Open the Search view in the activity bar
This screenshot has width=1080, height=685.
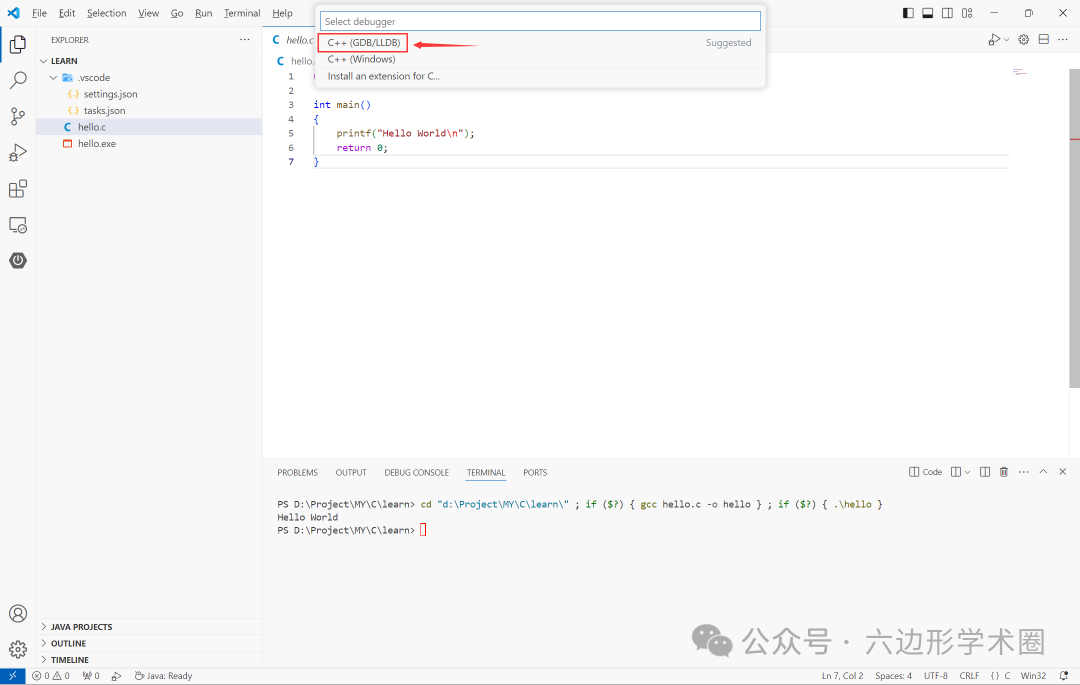click(17, 80)
